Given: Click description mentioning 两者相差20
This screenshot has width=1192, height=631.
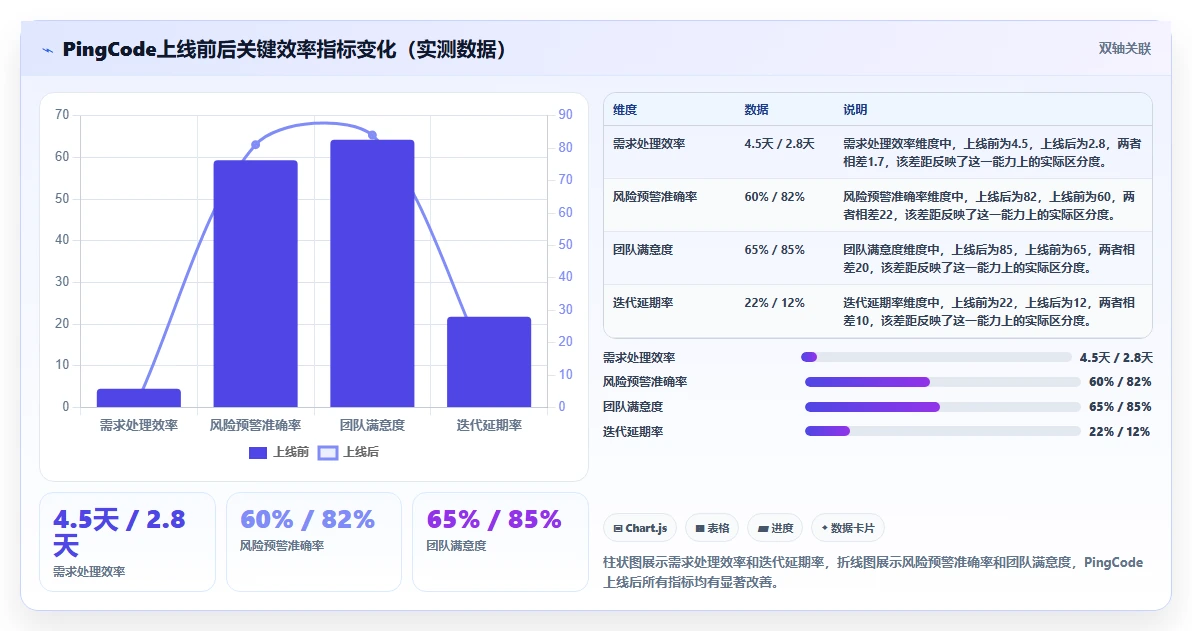Looking at the screenshot, I should tap(989, 259).
